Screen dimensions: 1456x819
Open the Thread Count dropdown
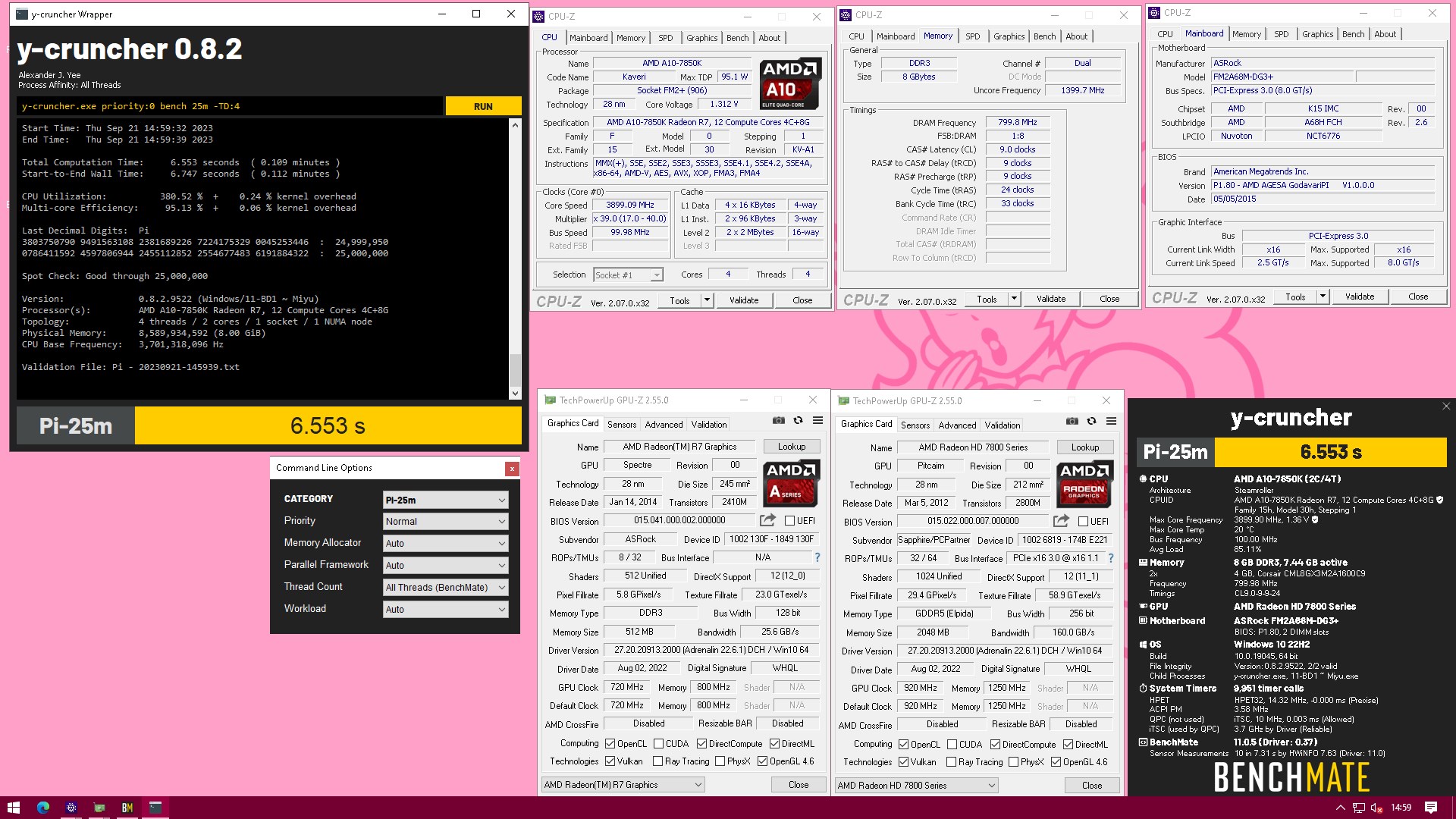pos(446,588)
